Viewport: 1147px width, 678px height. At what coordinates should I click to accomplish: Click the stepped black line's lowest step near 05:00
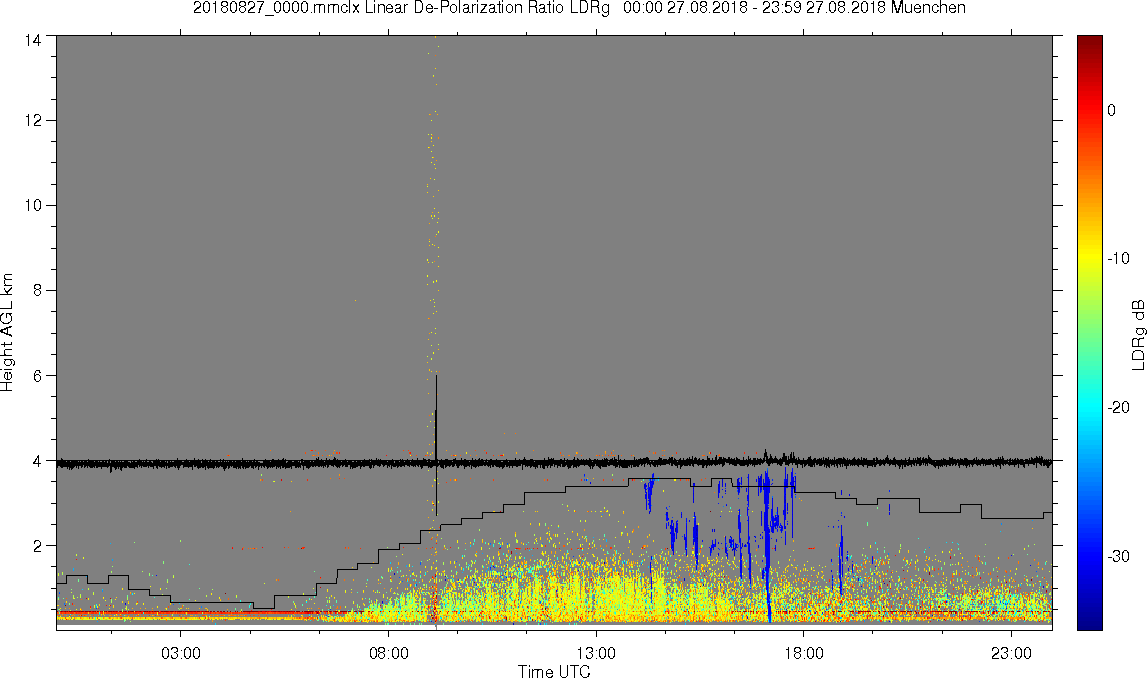click(263, 608)
